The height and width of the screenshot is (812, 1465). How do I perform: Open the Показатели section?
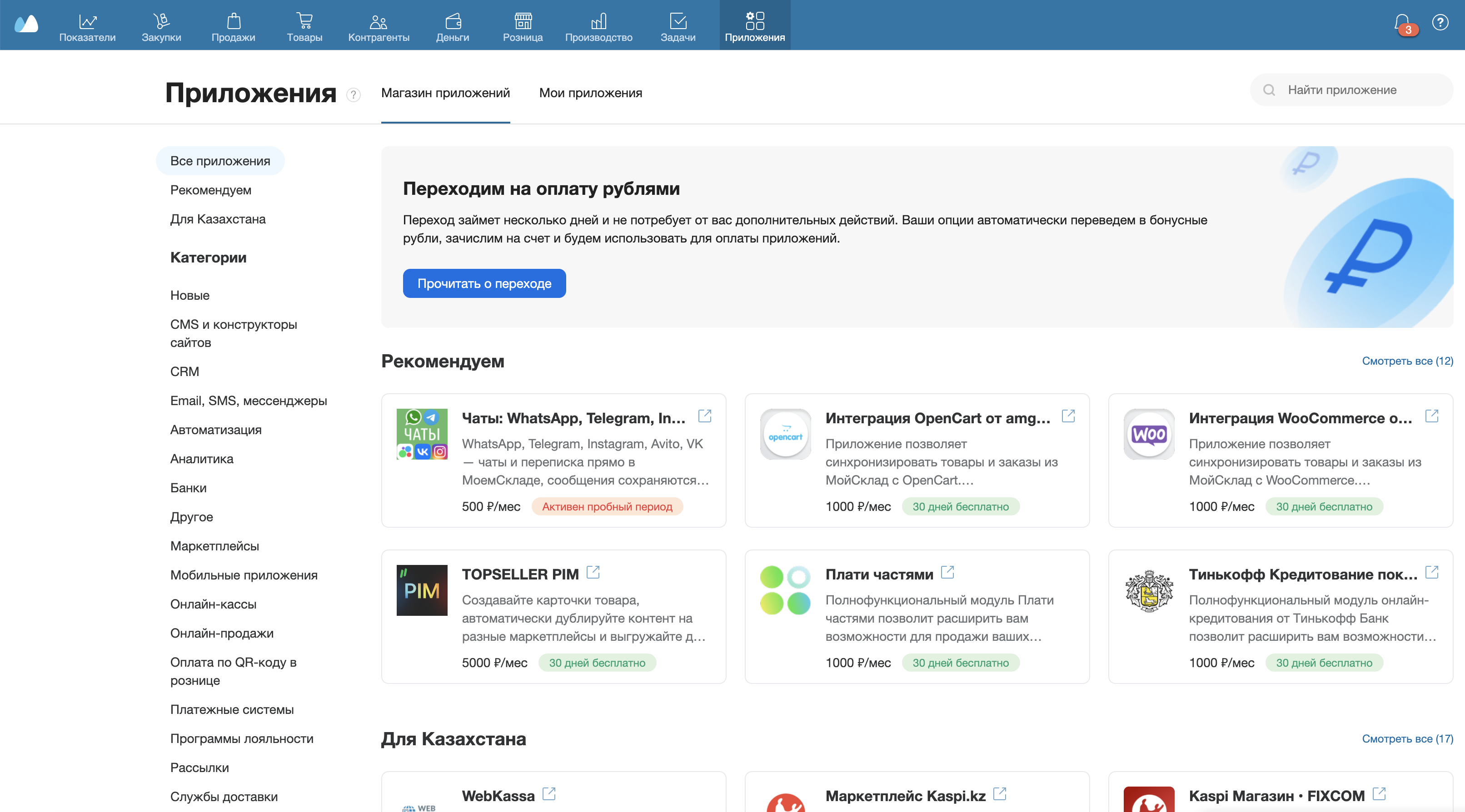click(87, 27)
